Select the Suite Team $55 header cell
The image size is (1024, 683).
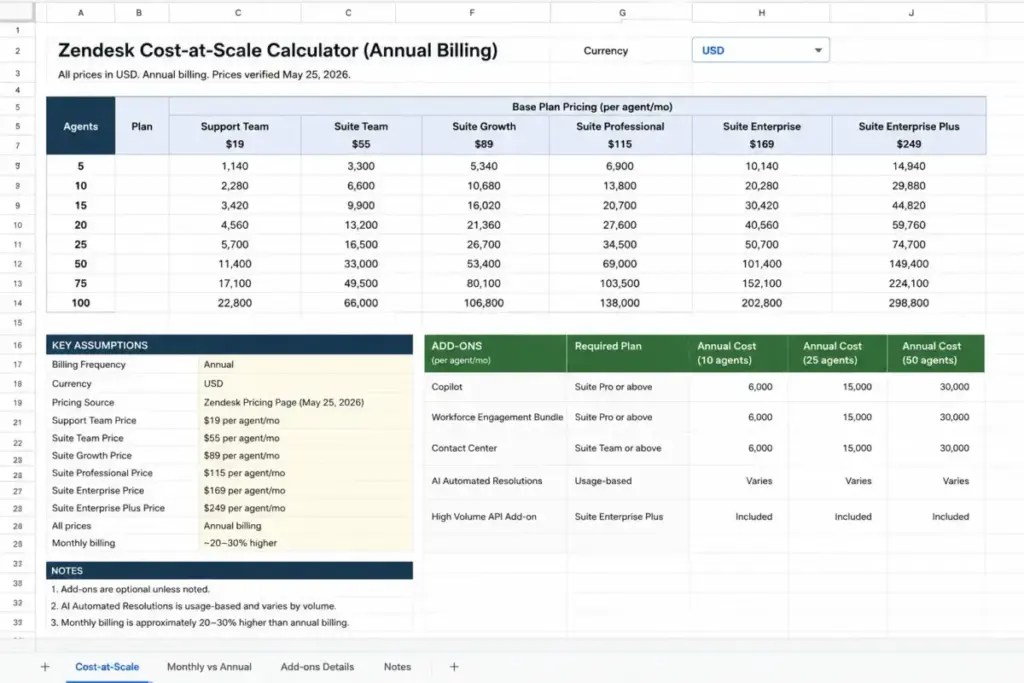tap(360, 135)
